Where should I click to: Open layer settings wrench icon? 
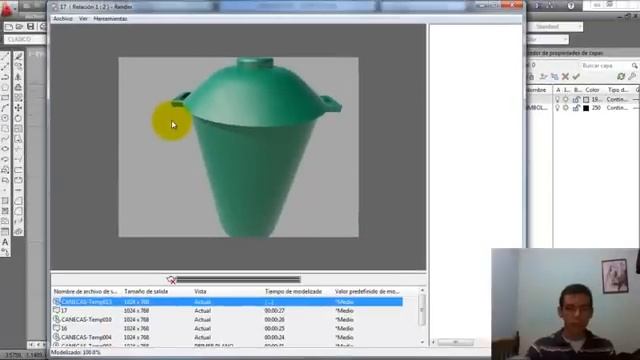click(632, 76)
